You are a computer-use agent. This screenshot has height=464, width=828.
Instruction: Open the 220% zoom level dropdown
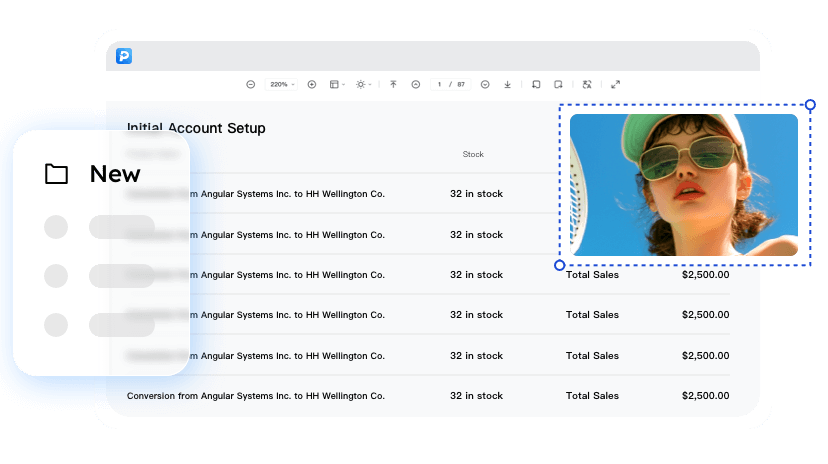coord(281,85)
